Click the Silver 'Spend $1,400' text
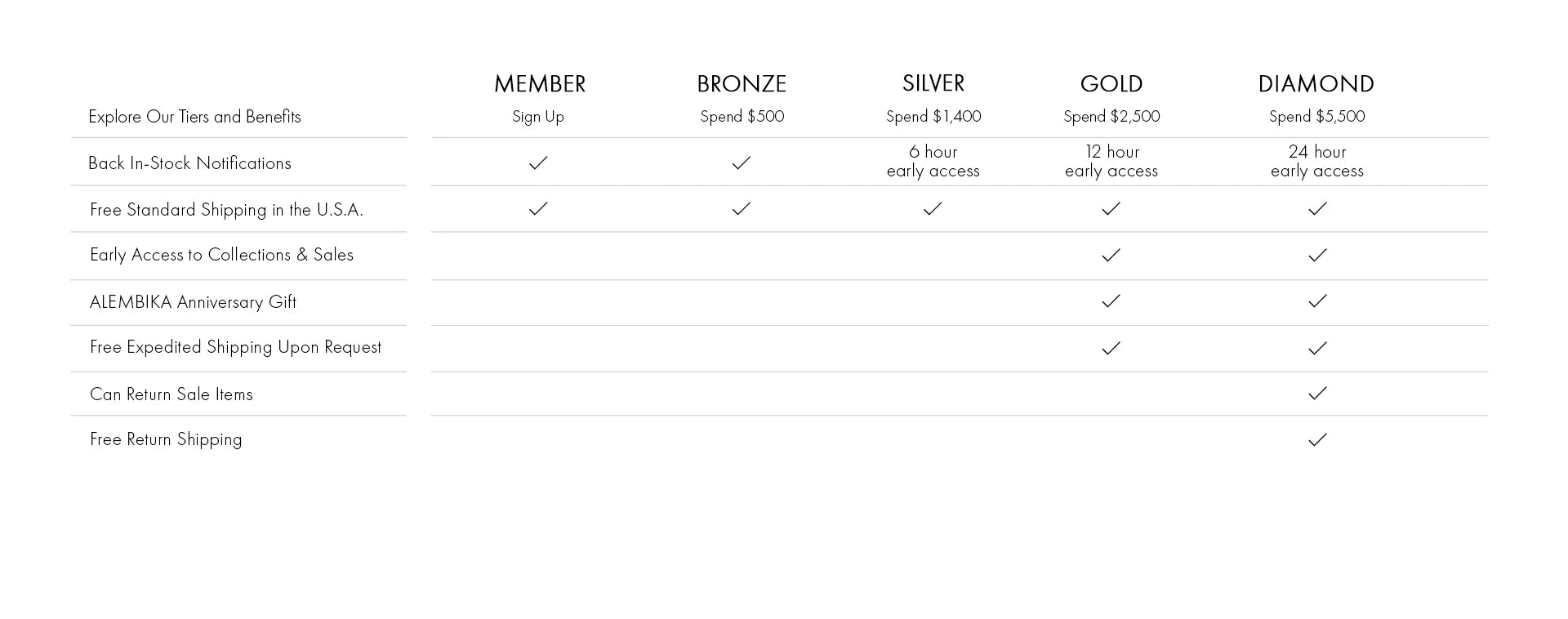 pyautogui.click(x=933, y=117)
